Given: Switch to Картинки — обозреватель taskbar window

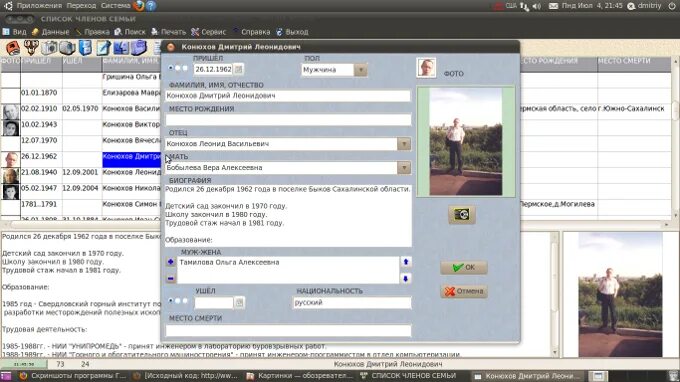Looking at the screenshot, I should click(x=300, y=376).
